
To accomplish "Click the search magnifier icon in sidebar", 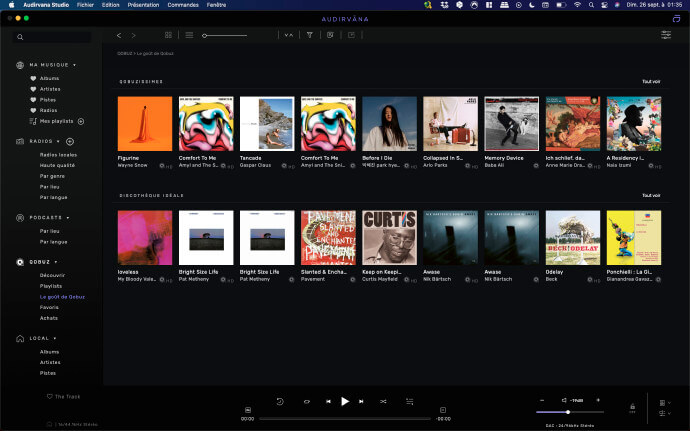I will tap(20, 37).
